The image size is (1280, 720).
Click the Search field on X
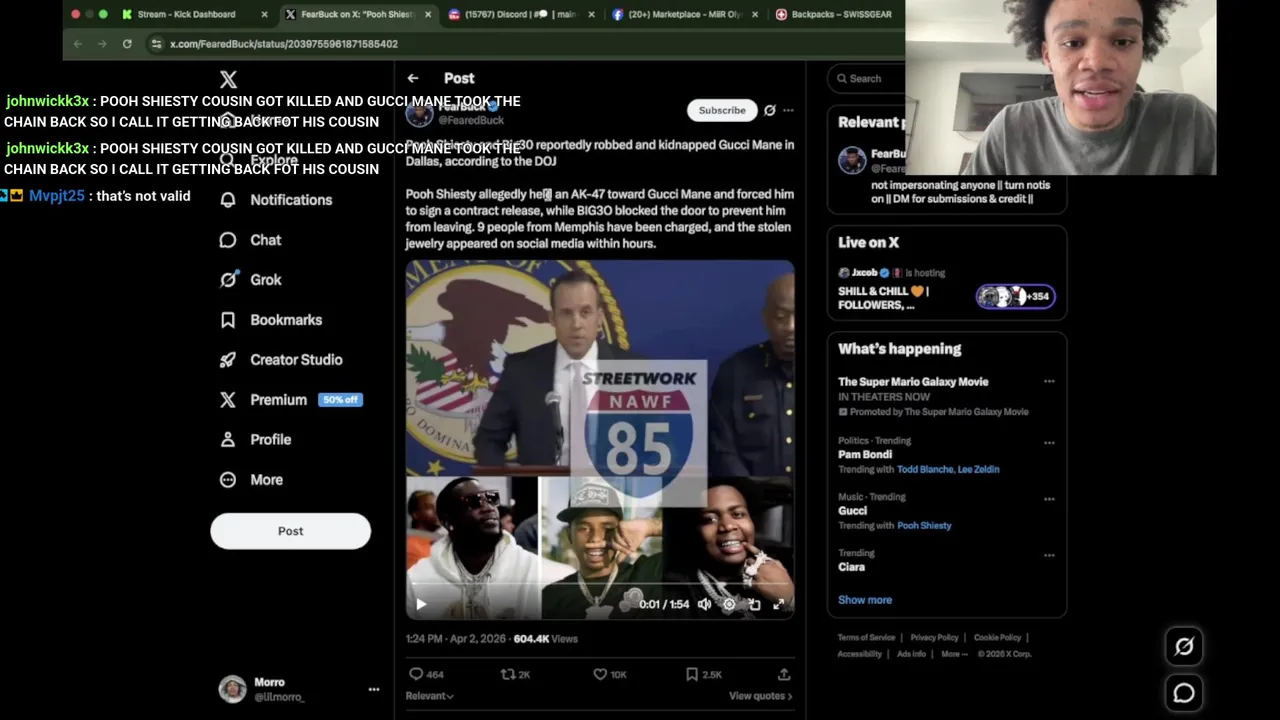(x=868, y=78)
